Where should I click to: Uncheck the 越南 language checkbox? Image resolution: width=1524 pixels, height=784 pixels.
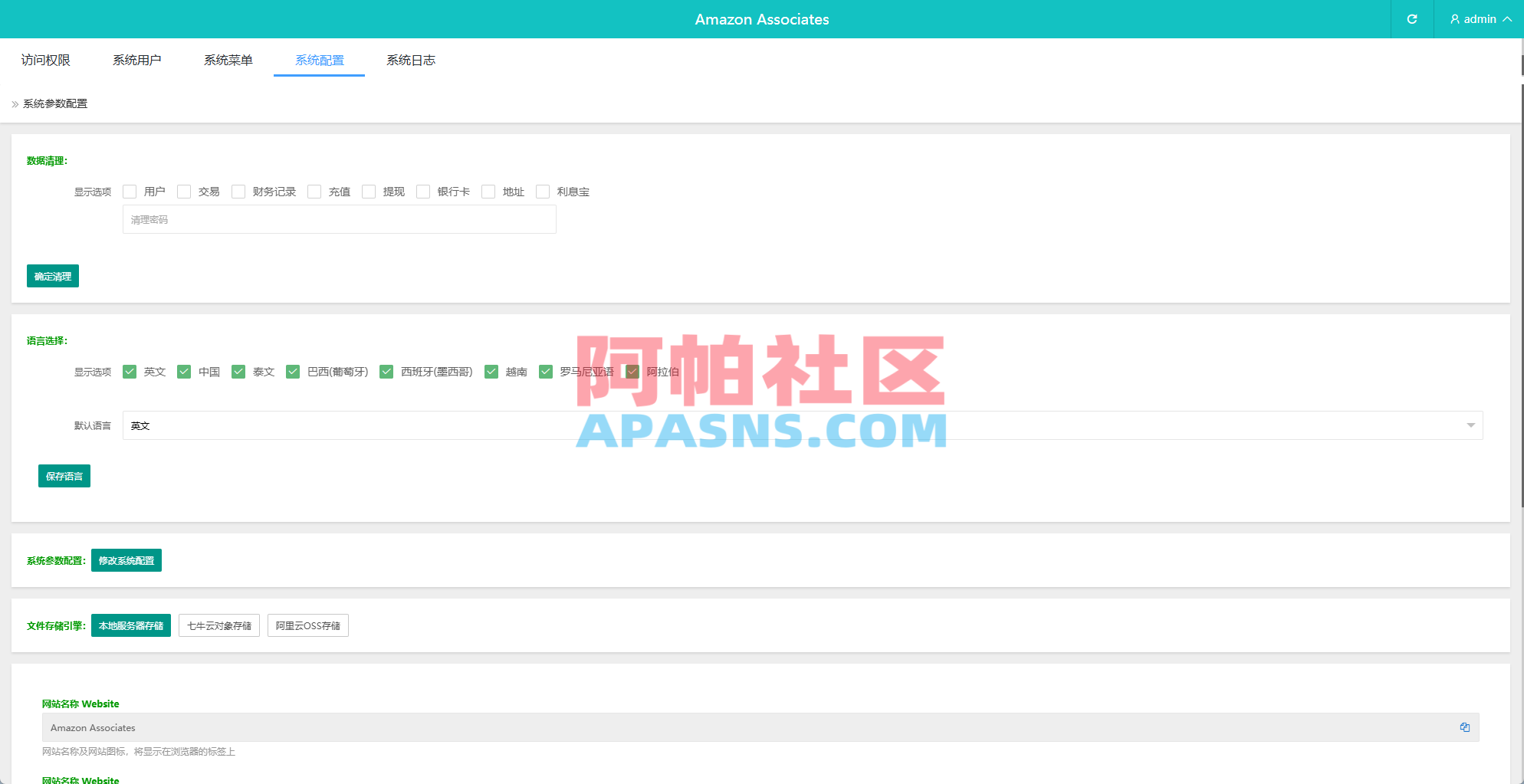tap(491, 372)
